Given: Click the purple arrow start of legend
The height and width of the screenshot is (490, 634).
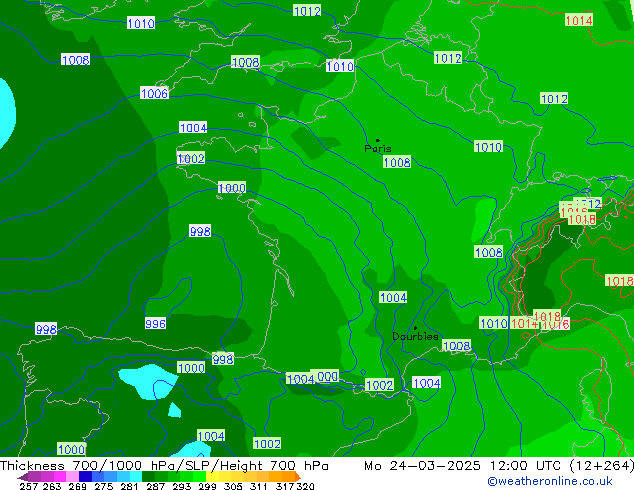Looking at the screenshot, I should coord(23,477).
